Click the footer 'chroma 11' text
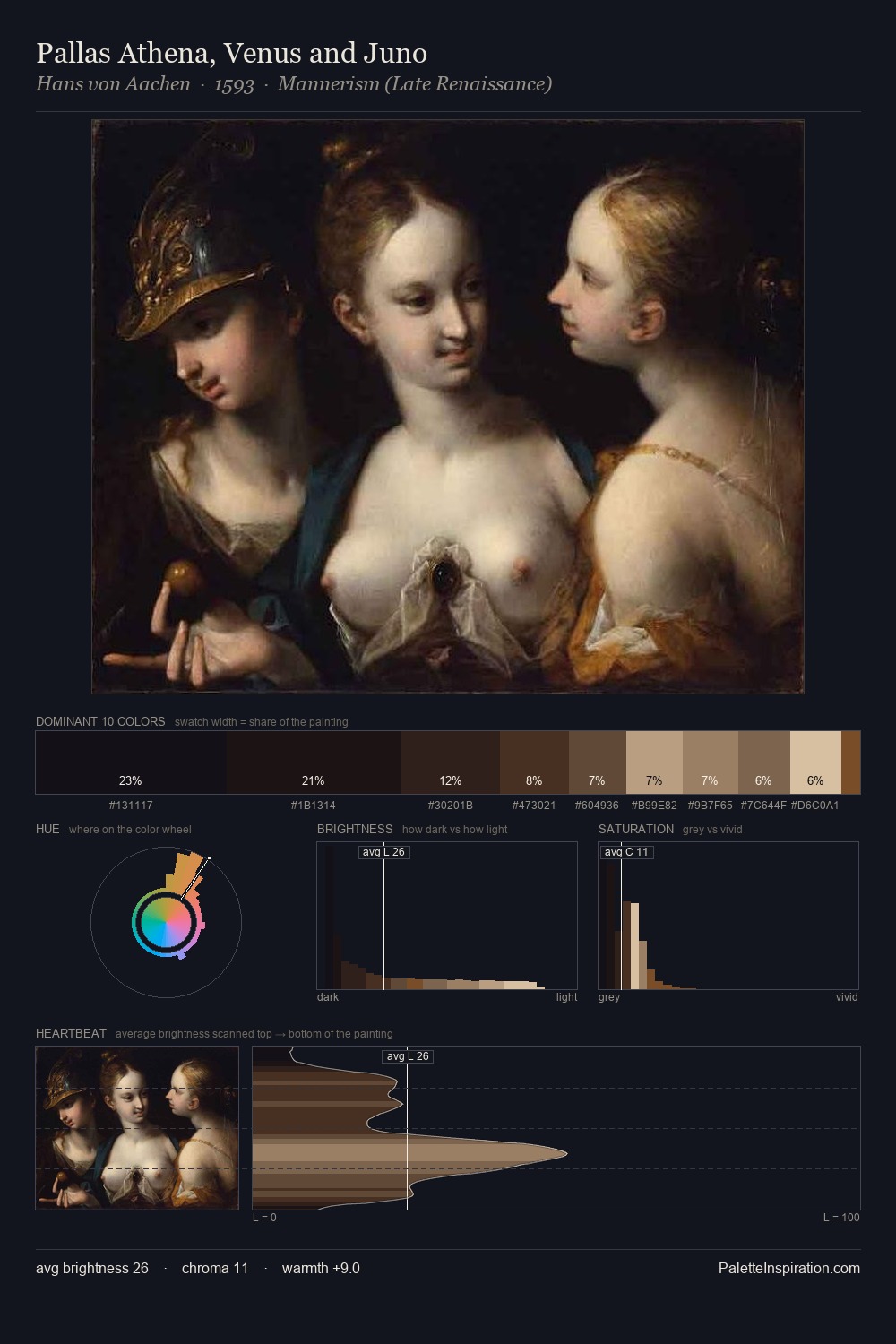Image resolution: width=896 pixels, height=1344 pixels. tap(215, 1269)
